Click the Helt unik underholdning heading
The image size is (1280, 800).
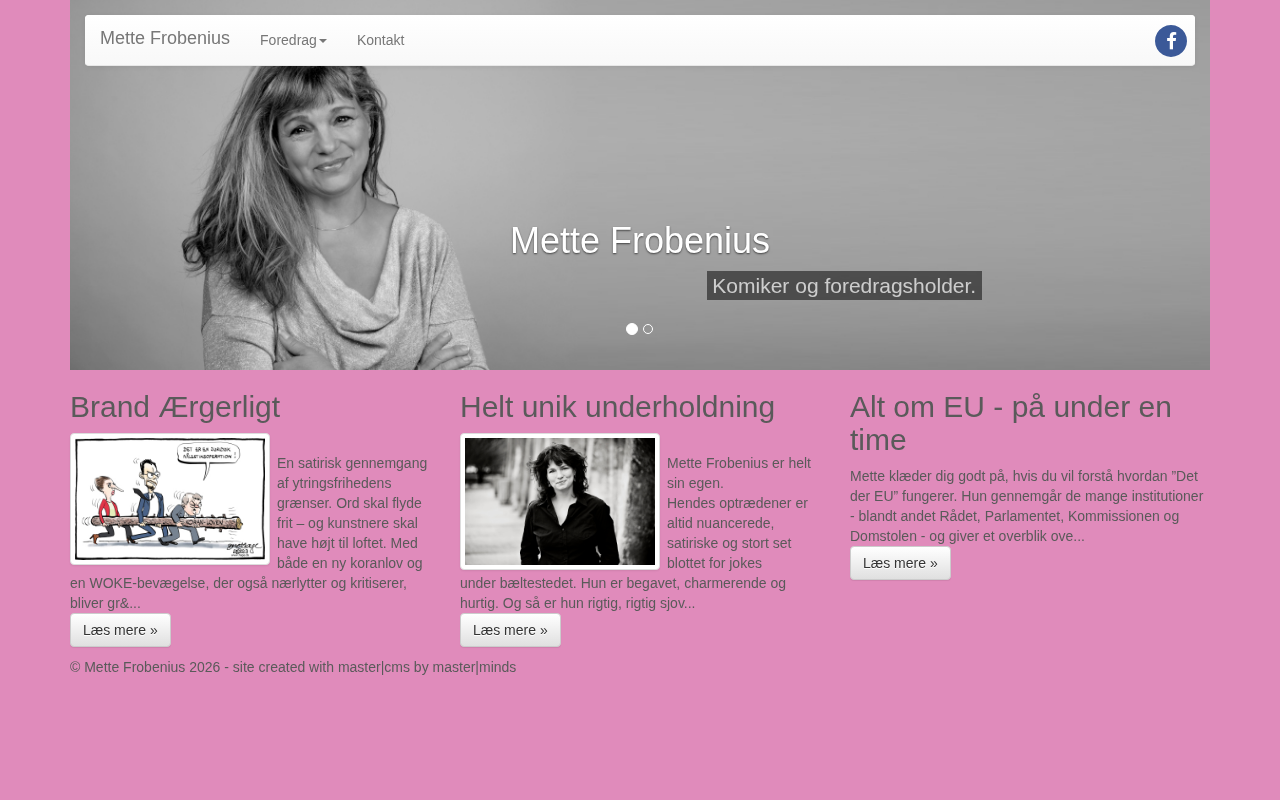617,407
